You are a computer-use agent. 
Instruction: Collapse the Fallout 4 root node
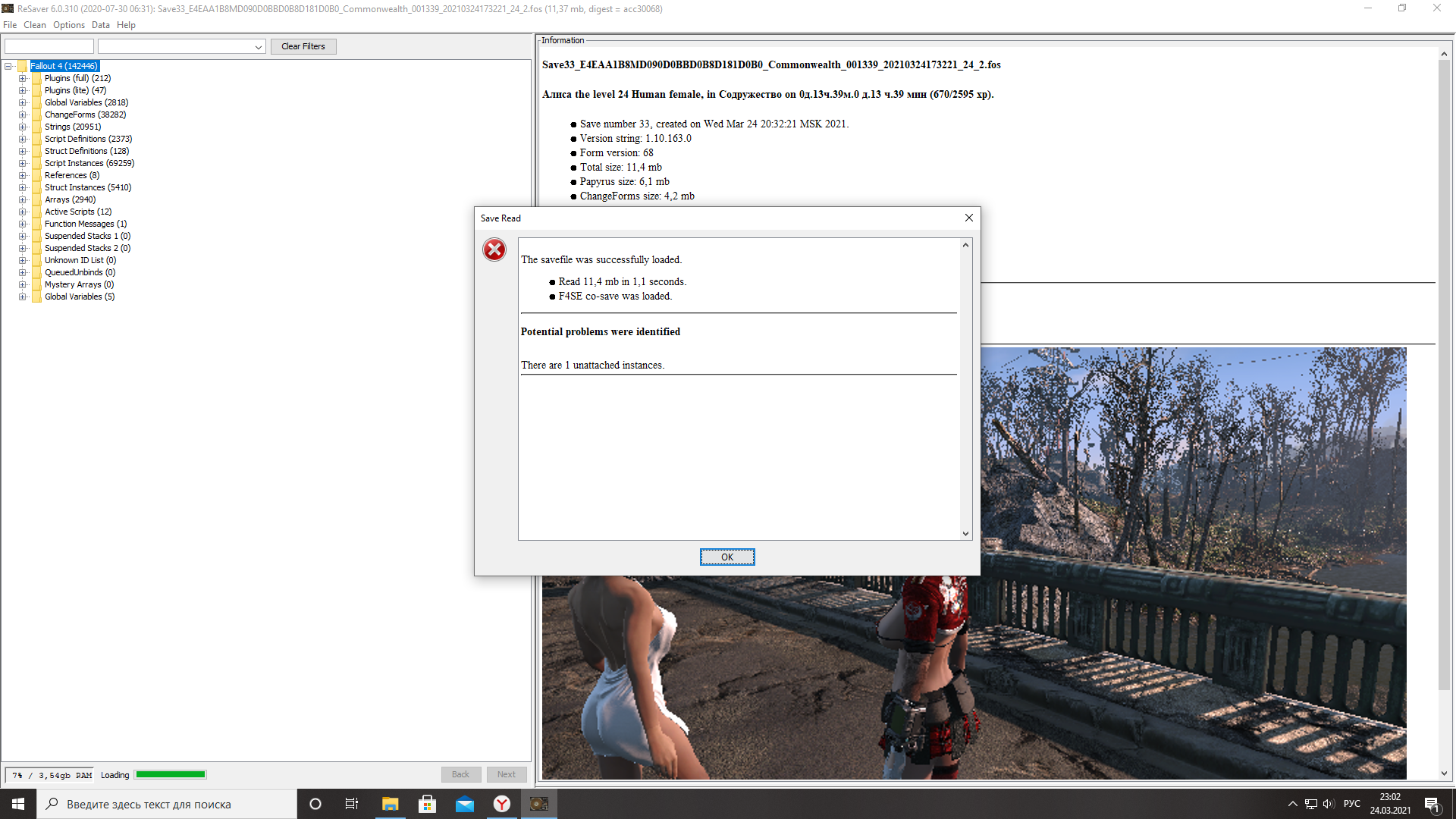(8, 66)
